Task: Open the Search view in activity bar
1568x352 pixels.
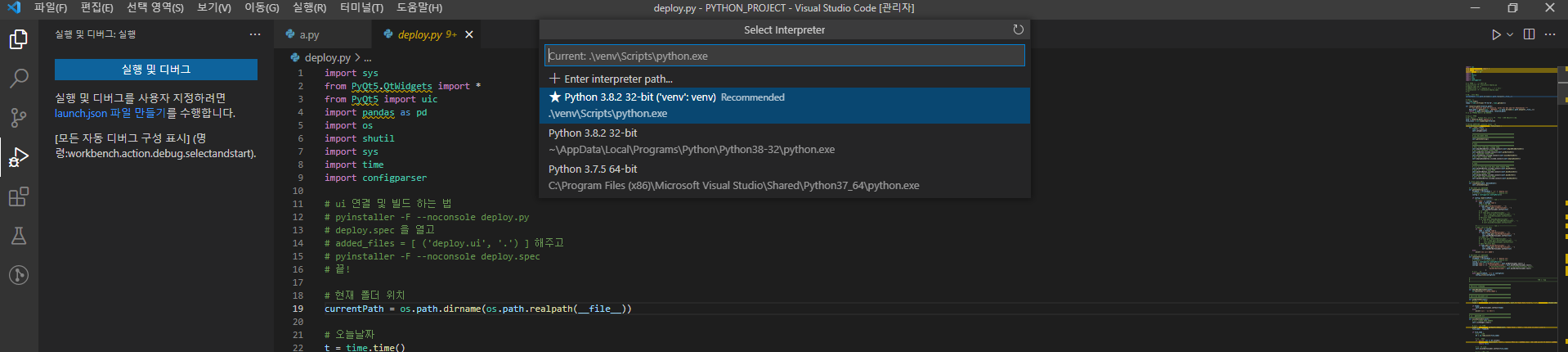Action: tap(19, 78)
